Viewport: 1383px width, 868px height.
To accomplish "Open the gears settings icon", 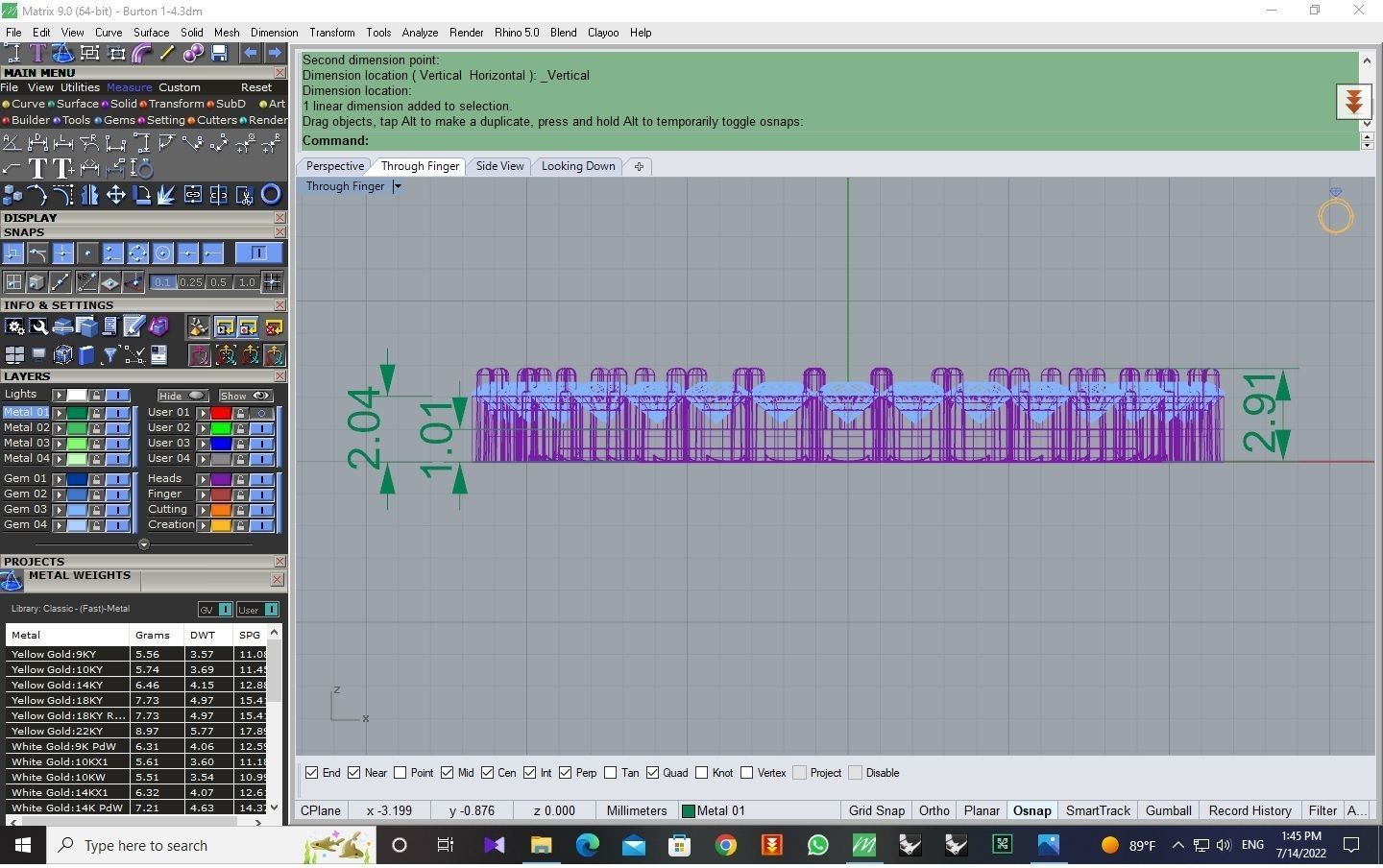I will tap(14, 327).
